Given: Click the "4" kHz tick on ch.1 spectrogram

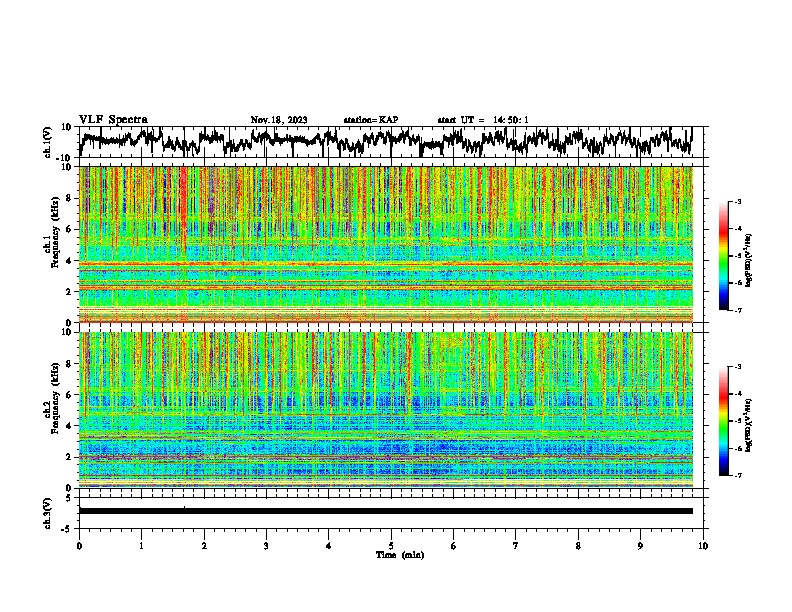Looking at the screenshot, I should tap(69, 261).
